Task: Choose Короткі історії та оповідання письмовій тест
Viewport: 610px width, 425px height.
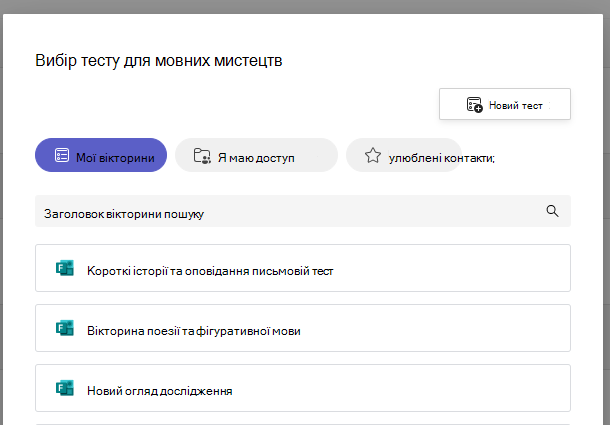Action: coord(303,268)
